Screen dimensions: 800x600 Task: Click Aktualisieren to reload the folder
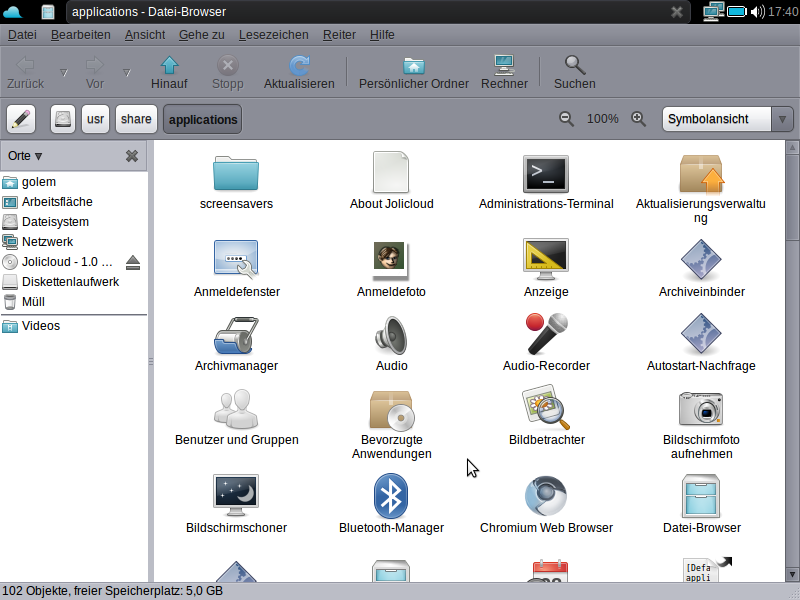coord(299,72)
